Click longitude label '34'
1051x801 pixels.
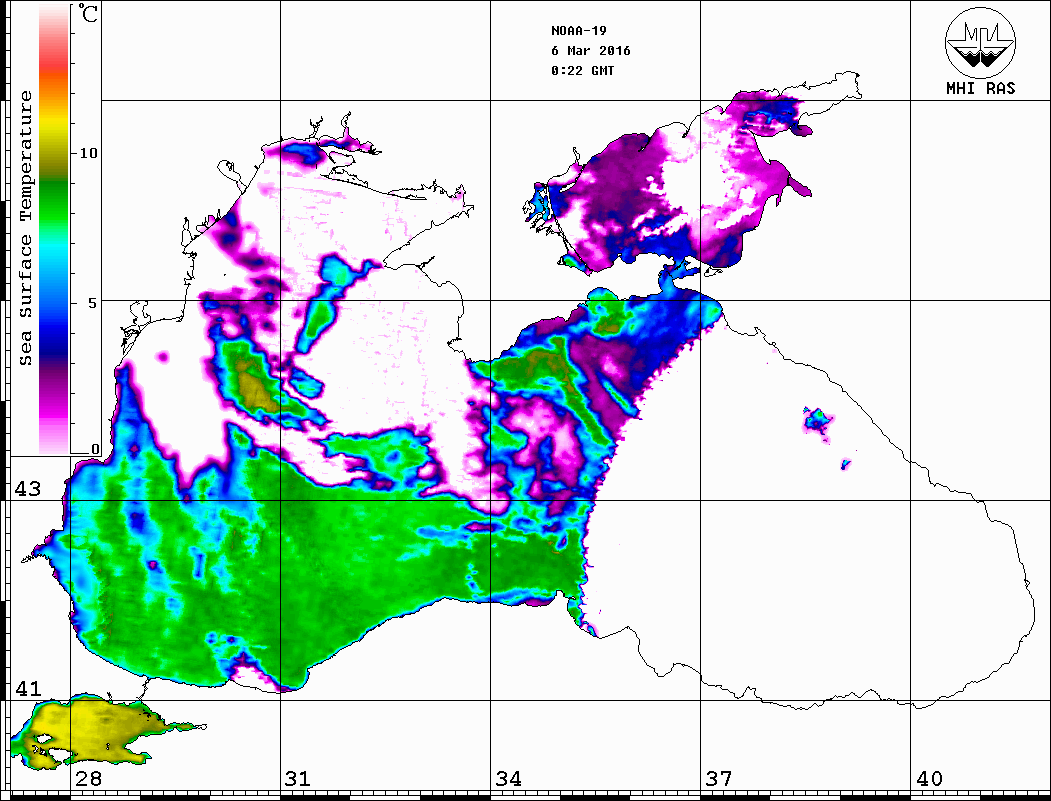(508, 779)
